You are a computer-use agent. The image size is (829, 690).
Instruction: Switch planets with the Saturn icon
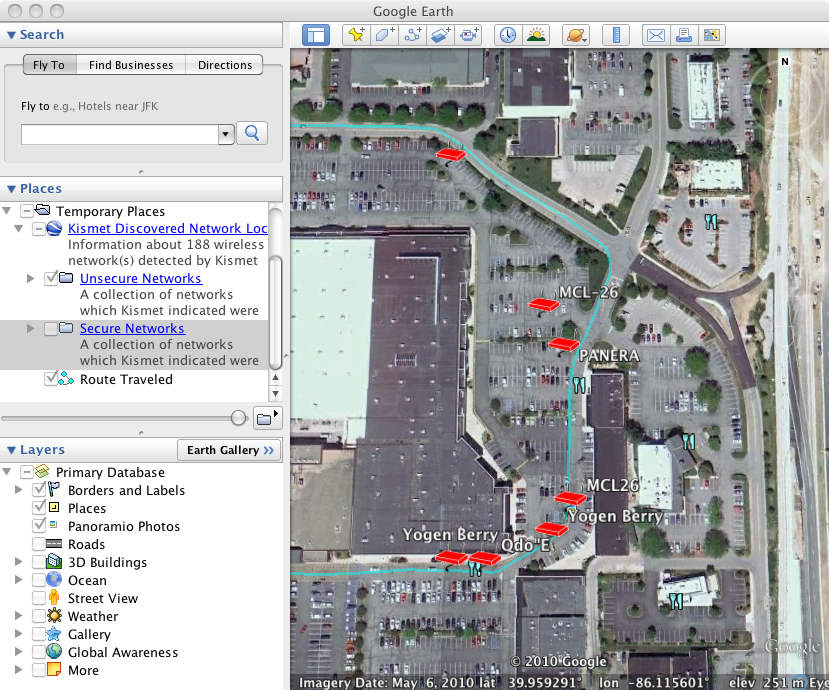coord(576,35)
